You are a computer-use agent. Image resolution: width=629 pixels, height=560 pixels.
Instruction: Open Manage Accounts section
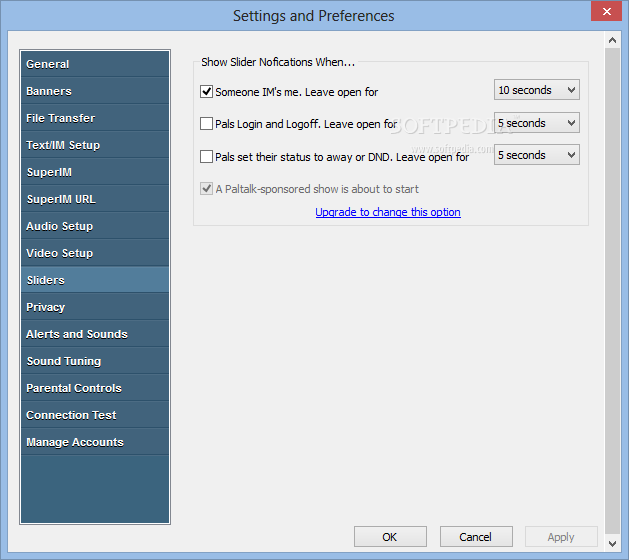coord(95,442)
